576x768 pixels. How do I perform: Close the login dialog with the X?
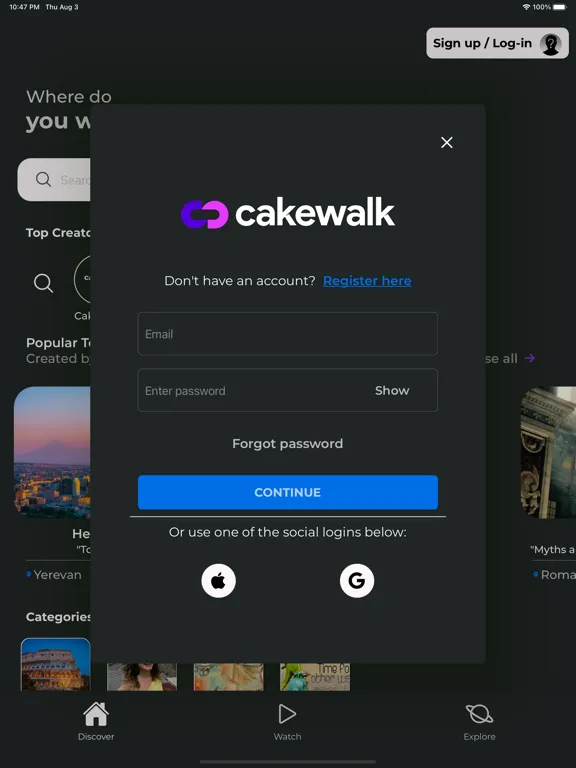446,143
